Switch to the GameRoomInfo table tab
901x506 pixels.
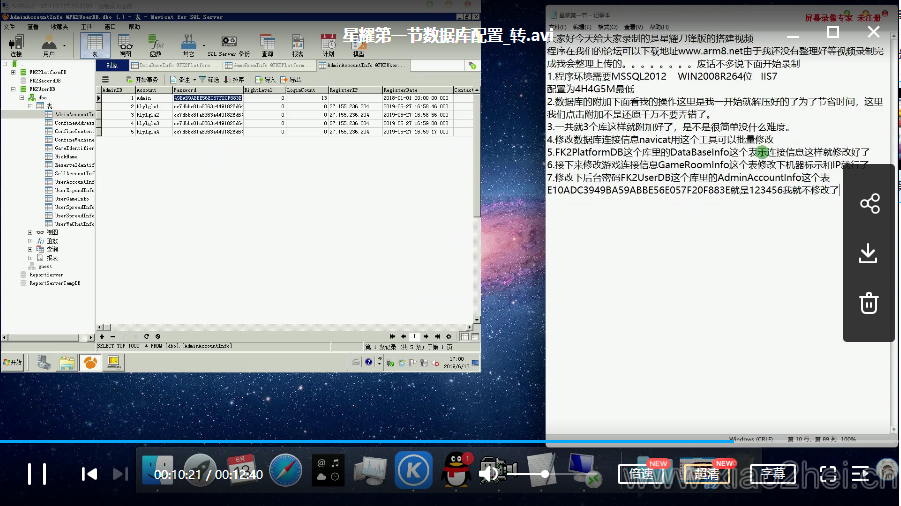269,65
